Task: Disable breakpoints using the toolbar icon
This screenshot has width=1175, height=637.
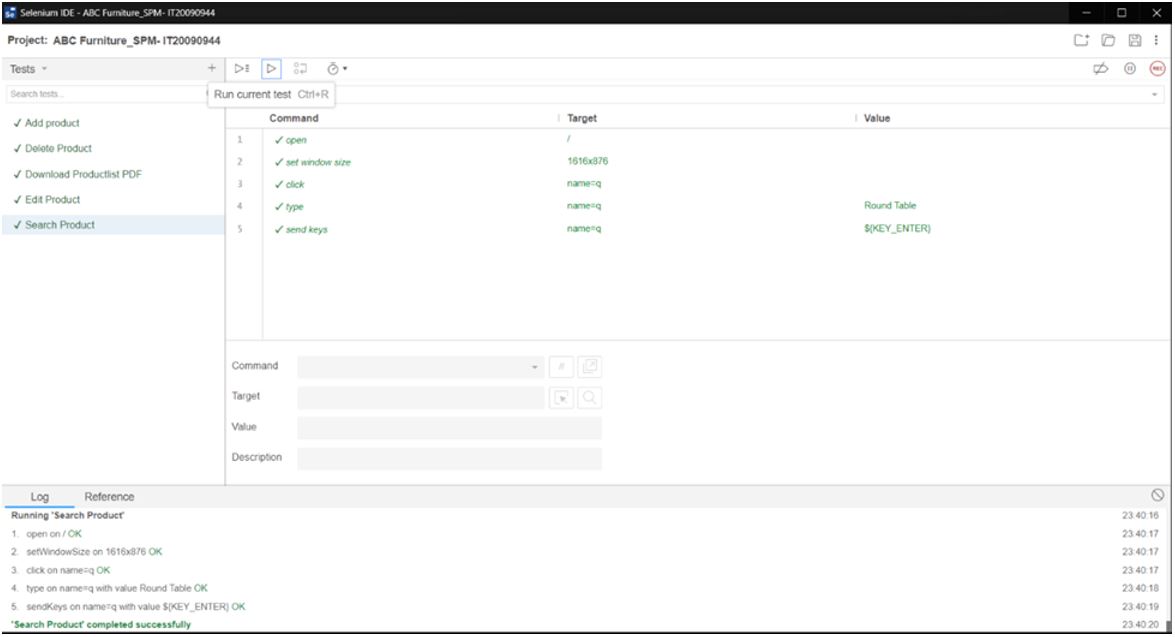Action: pyautogui.click(x=1100, y=68)
